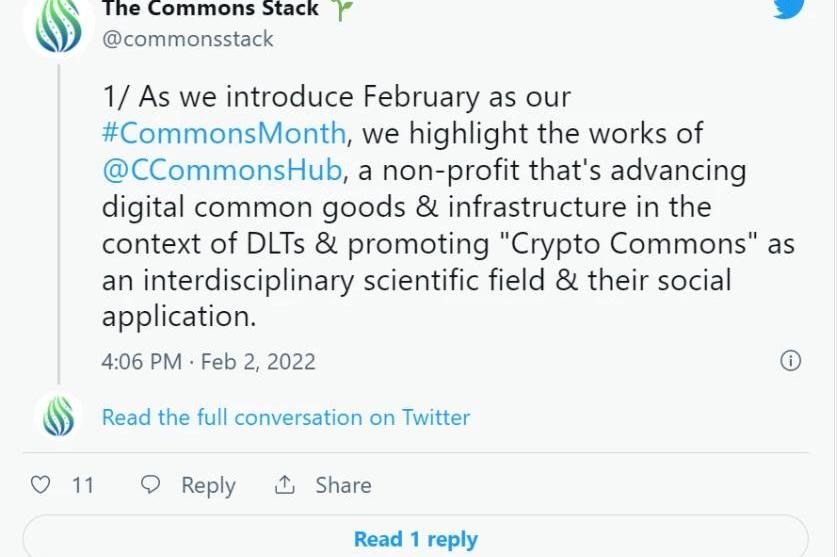Click the share arrow icon
Image resolution: width=837 pixels, height=557 pixels.
point(285,485)
